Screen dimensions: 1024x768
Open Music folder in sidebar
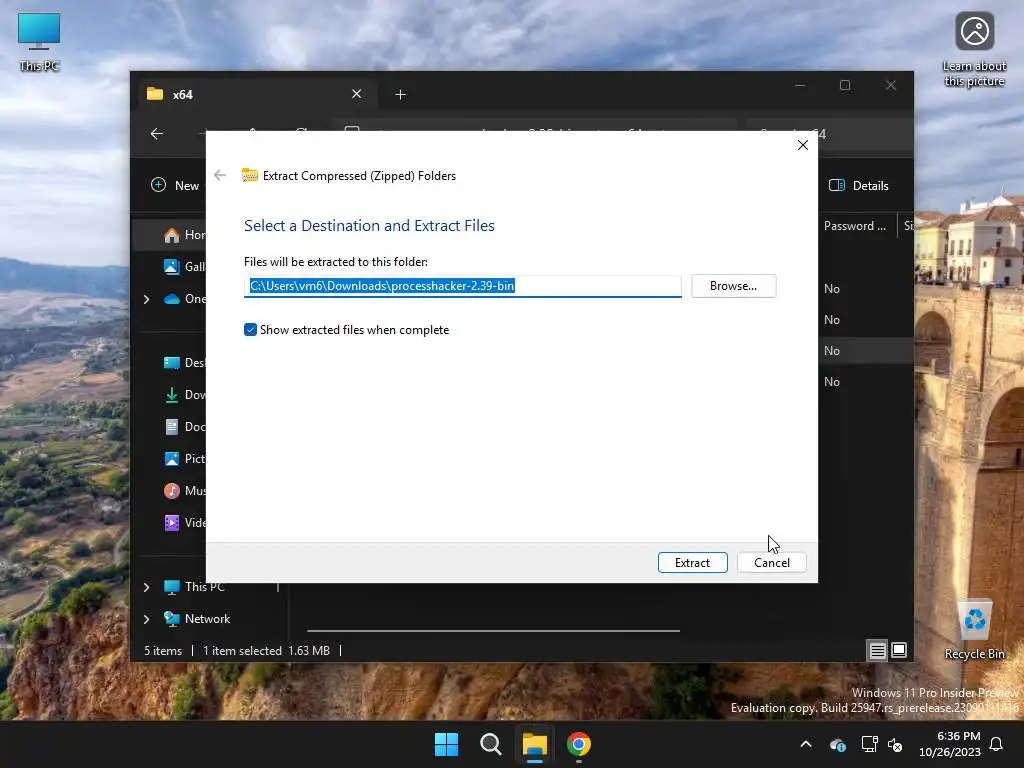pos(185,490)
